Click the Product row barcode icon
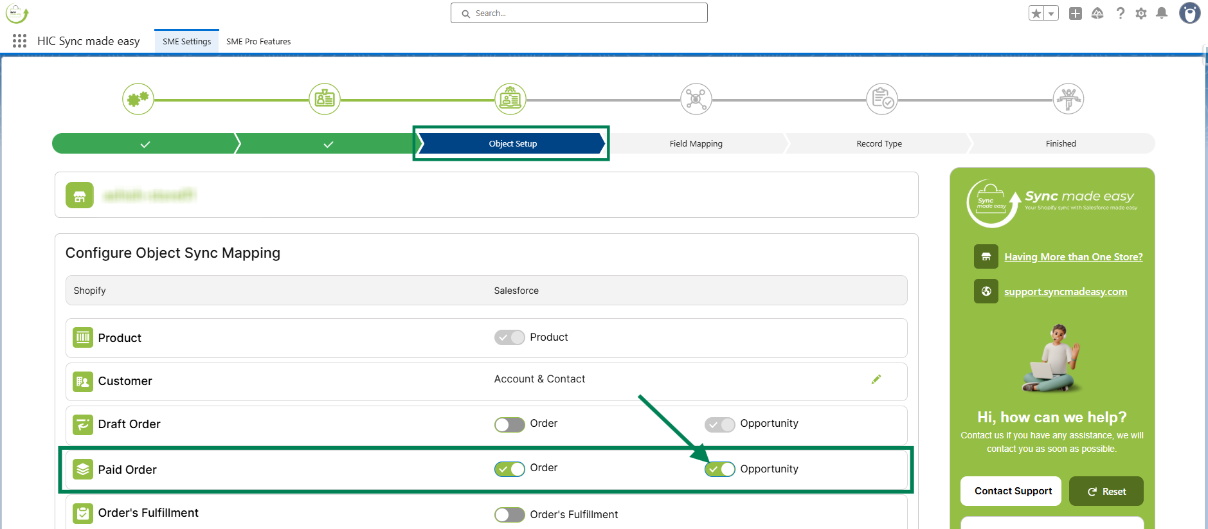 click(83, 338)
